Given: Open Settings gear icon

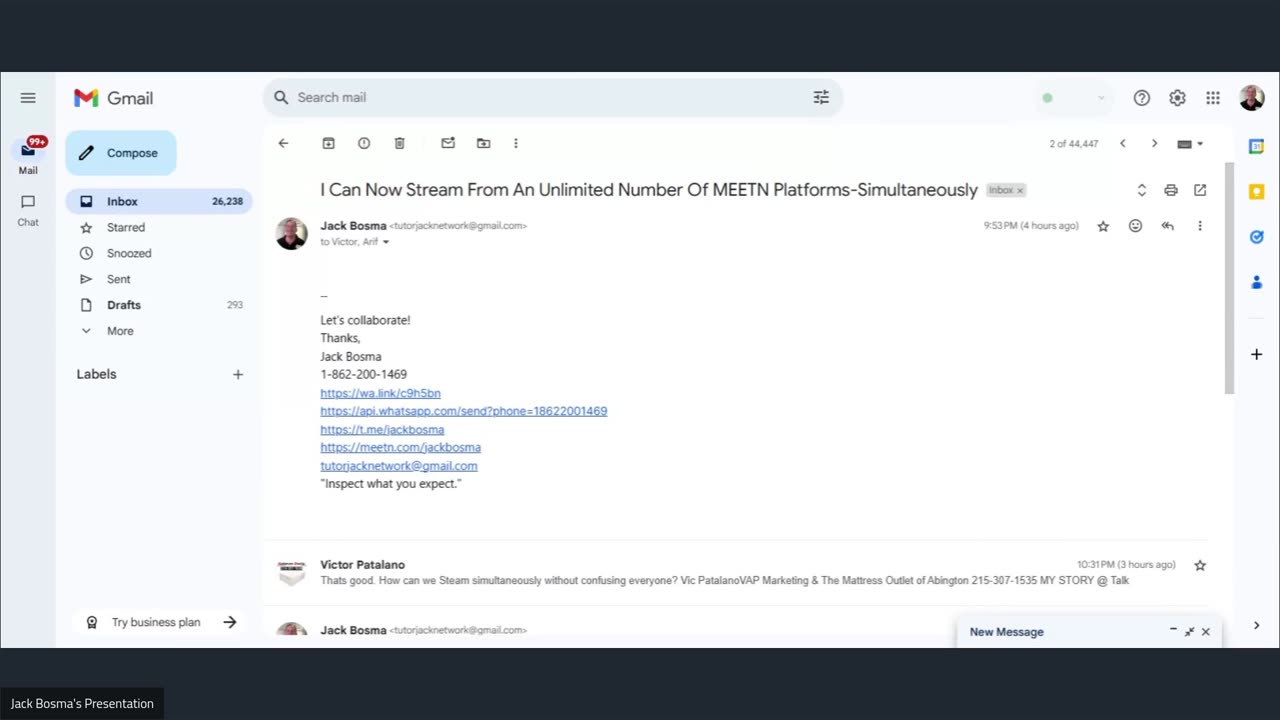Looking at the screenshot, I should pyautogui.click(x=1177, y=98).
